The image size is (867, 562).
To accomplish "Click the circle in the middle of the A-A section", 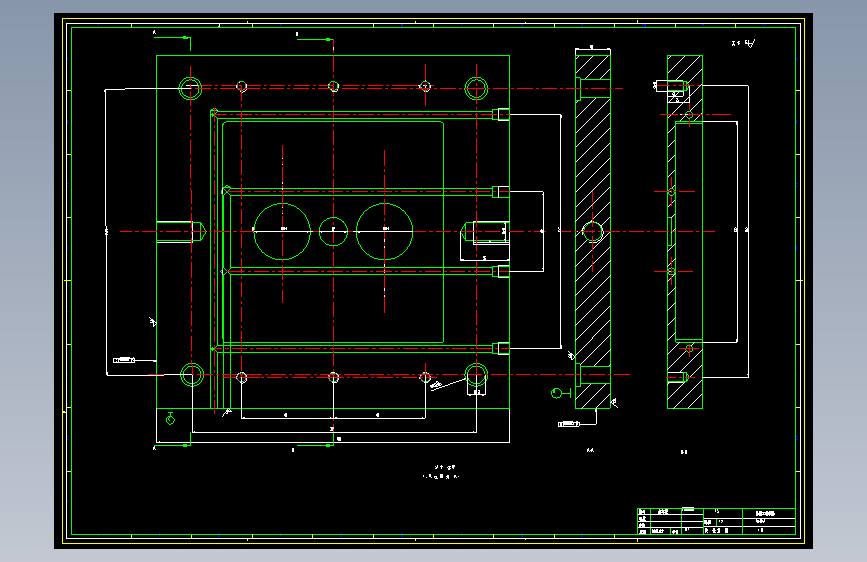I will tap(592, 231).
